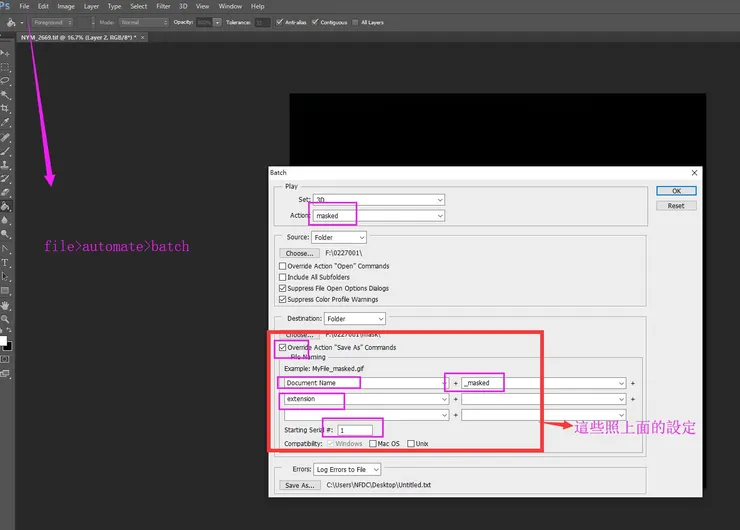Select the Hand tool
Image resolution: width=740 pixels, height=530 pixels.
5,304
